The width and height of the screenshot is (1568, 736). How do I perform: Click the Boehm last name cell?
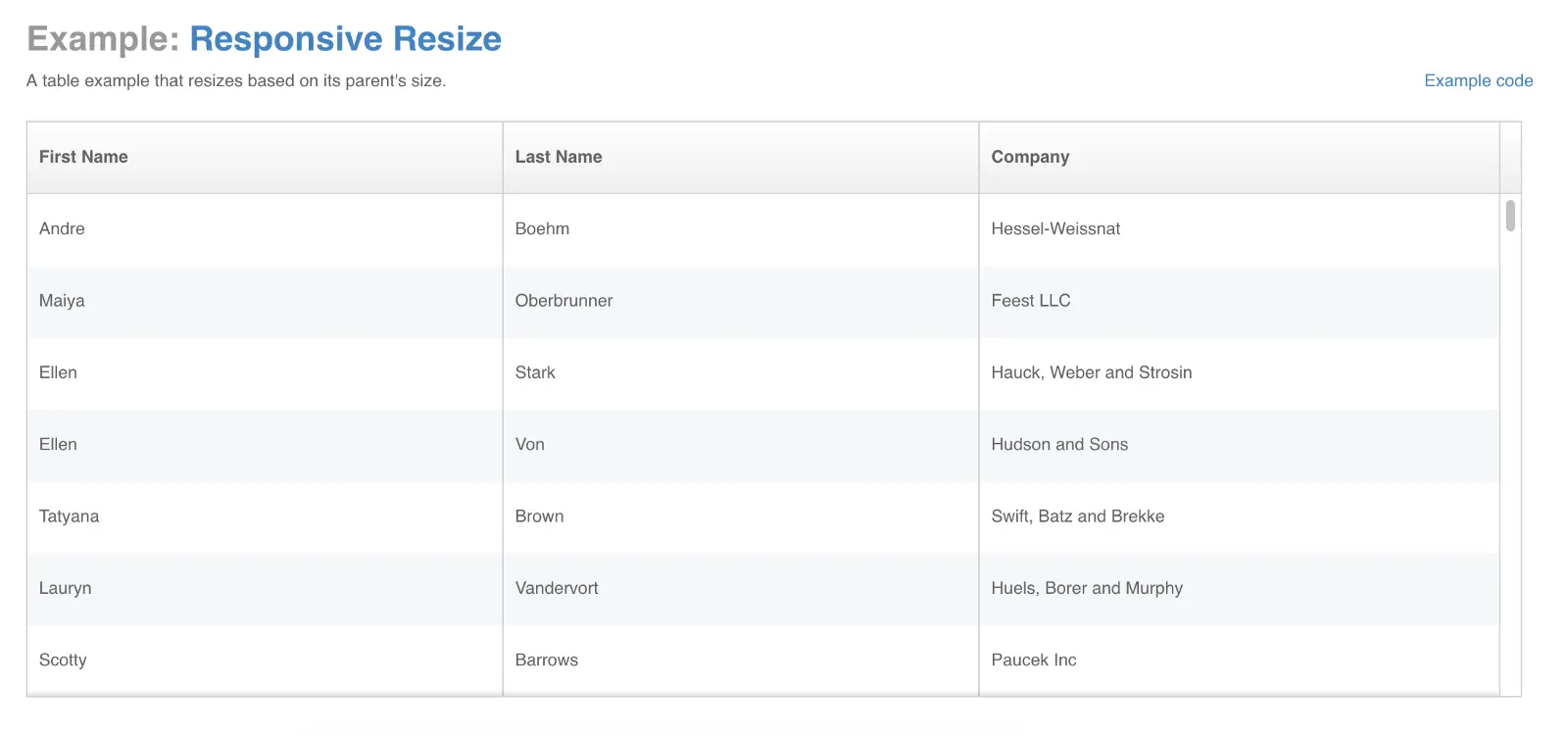click(x=542, y=228)
